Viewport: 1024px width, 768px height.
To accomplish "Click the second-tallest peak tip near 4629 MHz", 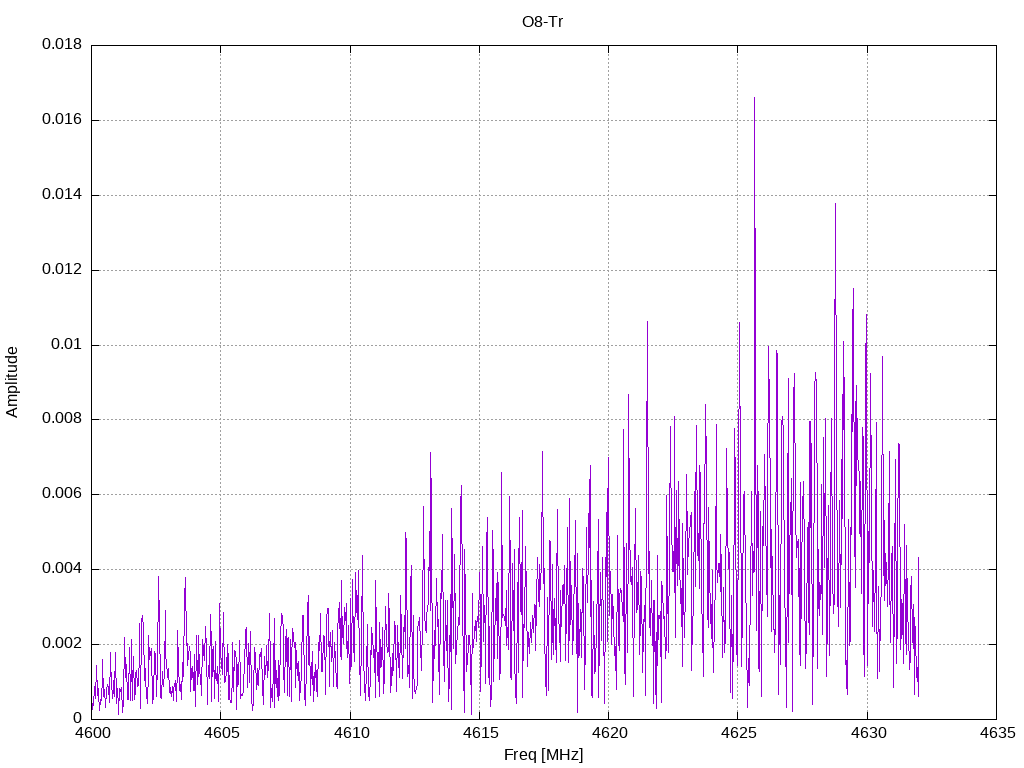I will tap(835, 204).
